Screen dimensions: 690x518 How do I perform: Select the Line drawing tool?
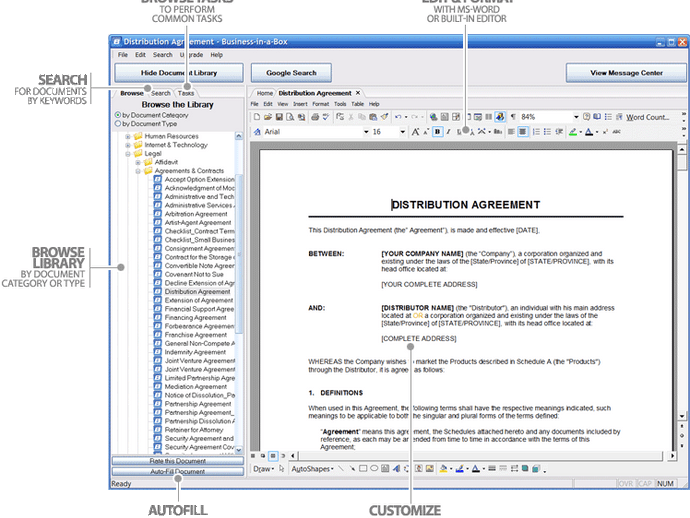point(341,469)
